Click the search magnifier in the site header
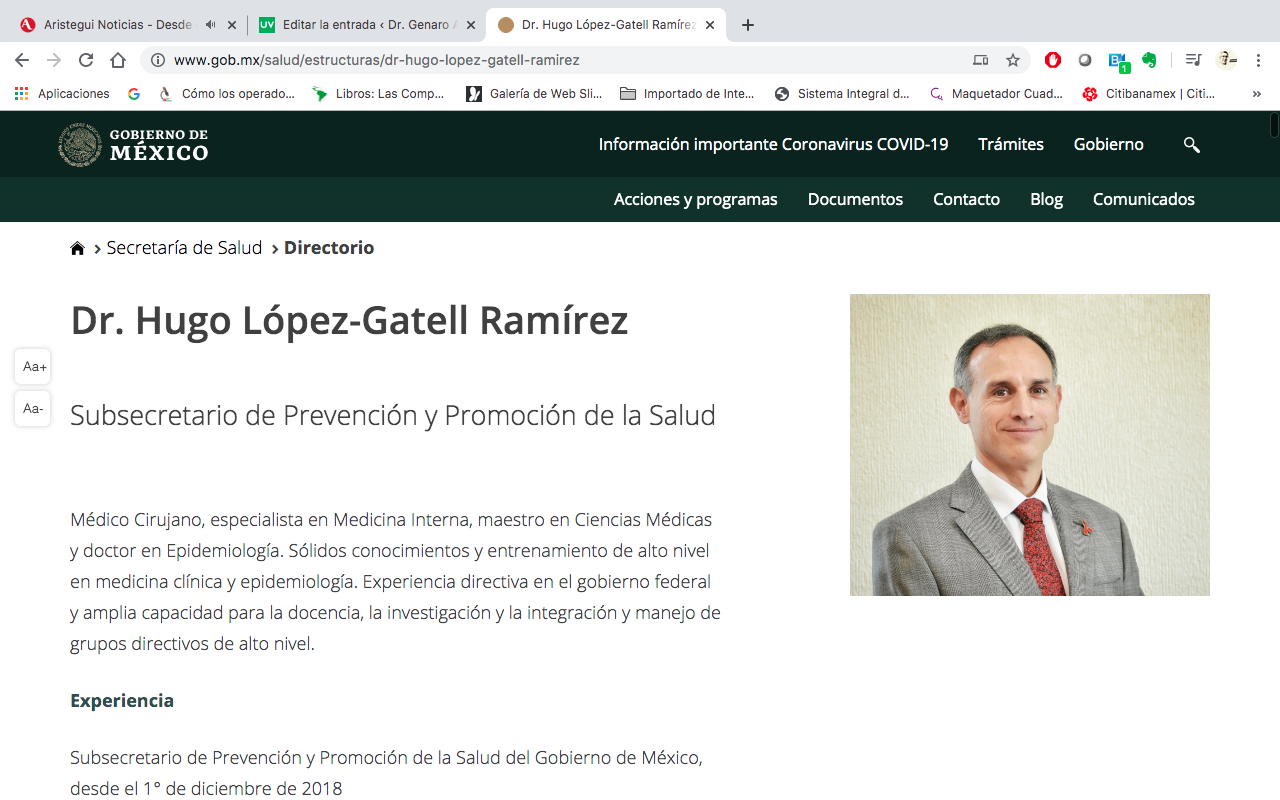Image resolution: width=1280 pixels, height=800 pixels. point(1191,145)
